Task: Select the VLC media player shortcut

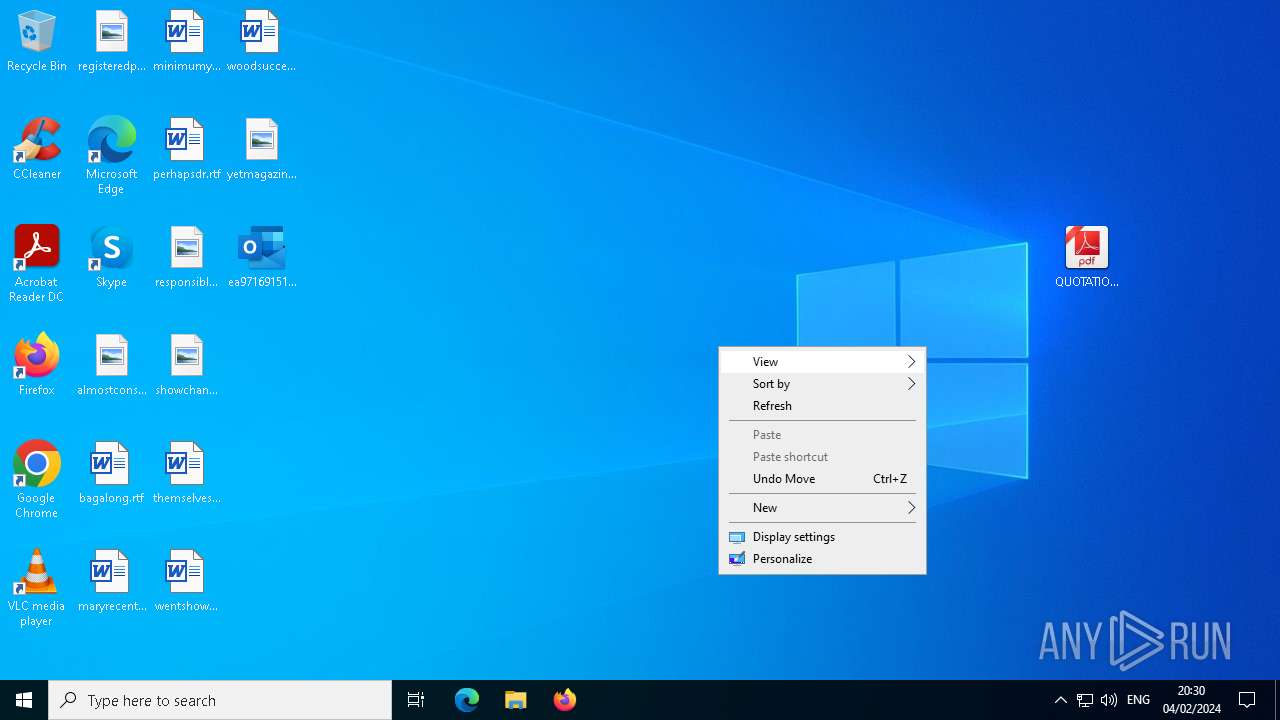Action: [x=37, y=588]
